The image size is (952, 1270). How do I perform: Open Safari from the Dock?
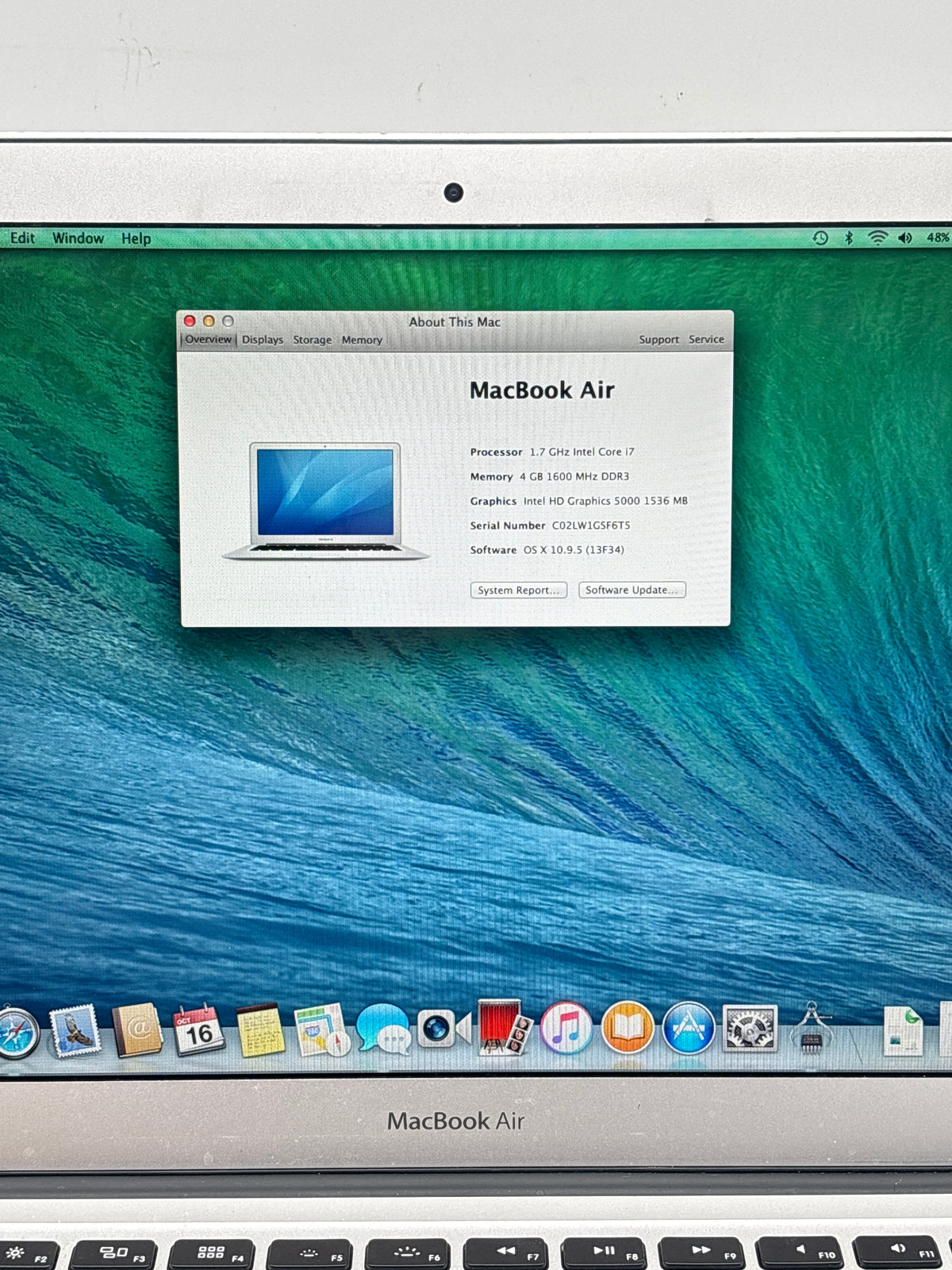[x=17, y=1032]
